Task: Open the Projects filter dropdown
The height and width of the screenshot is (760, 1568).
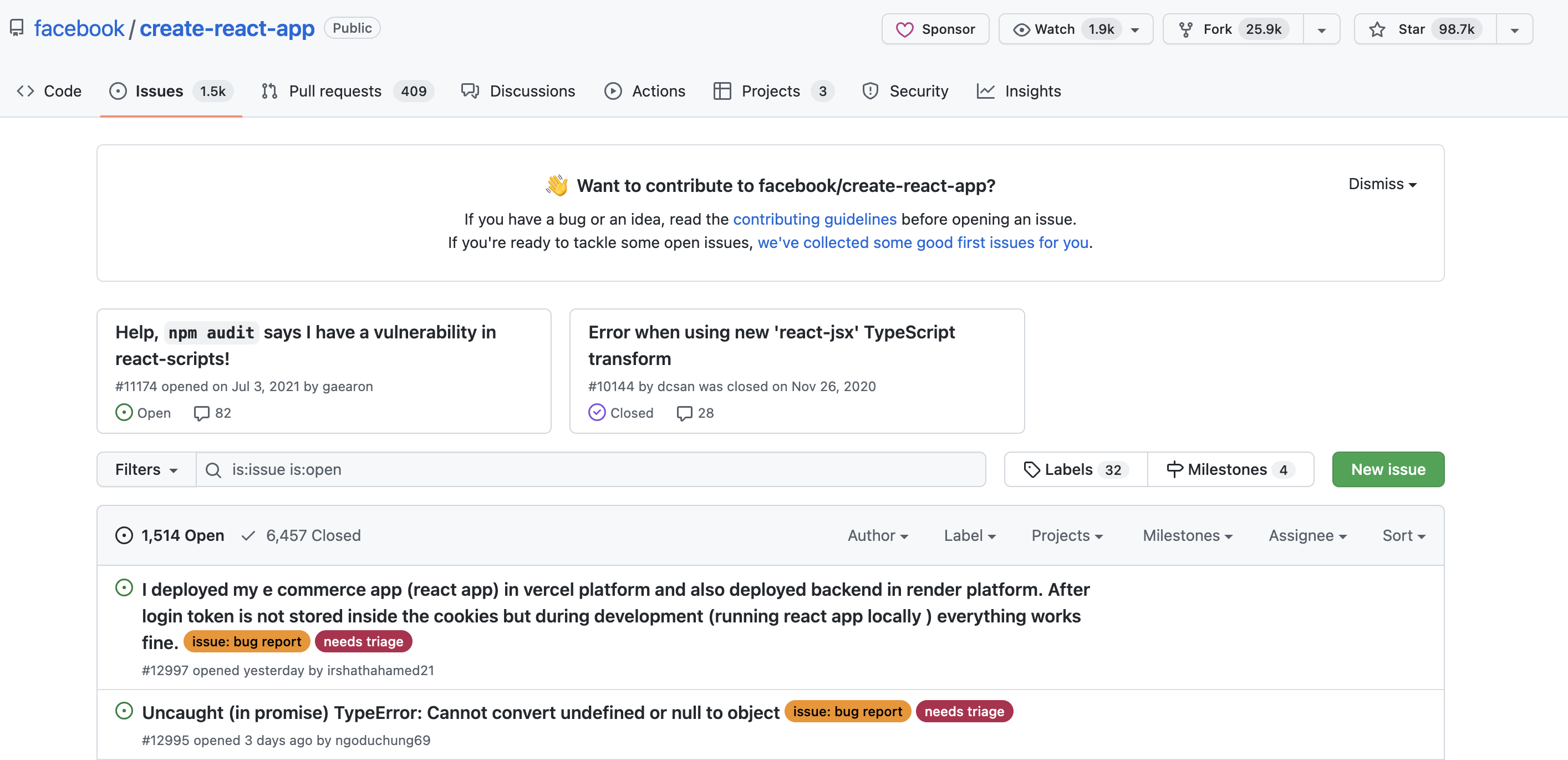Action: point(1067,535)
